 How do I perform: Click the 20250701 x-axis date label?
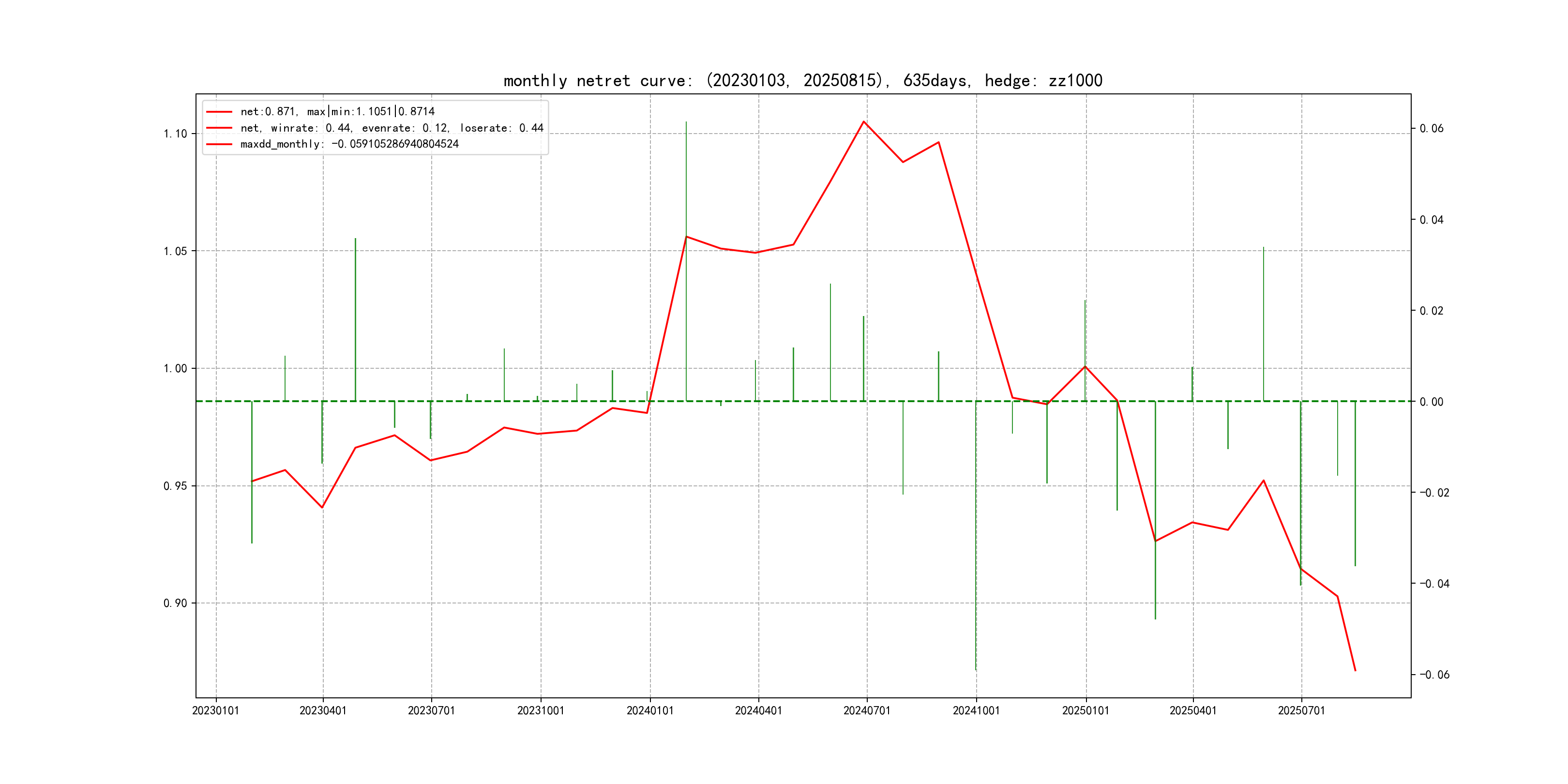click(x=1301, y=710)
